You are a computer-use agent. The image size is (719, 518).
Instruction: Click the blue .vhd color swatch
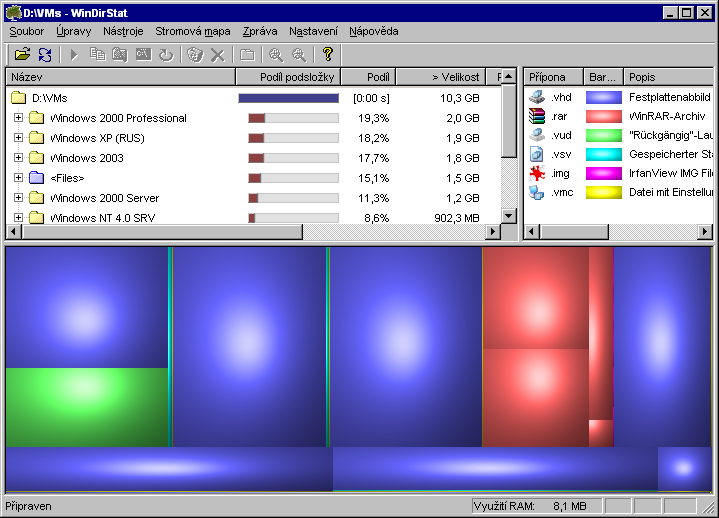pyautogui.click(x=603, y=97)
